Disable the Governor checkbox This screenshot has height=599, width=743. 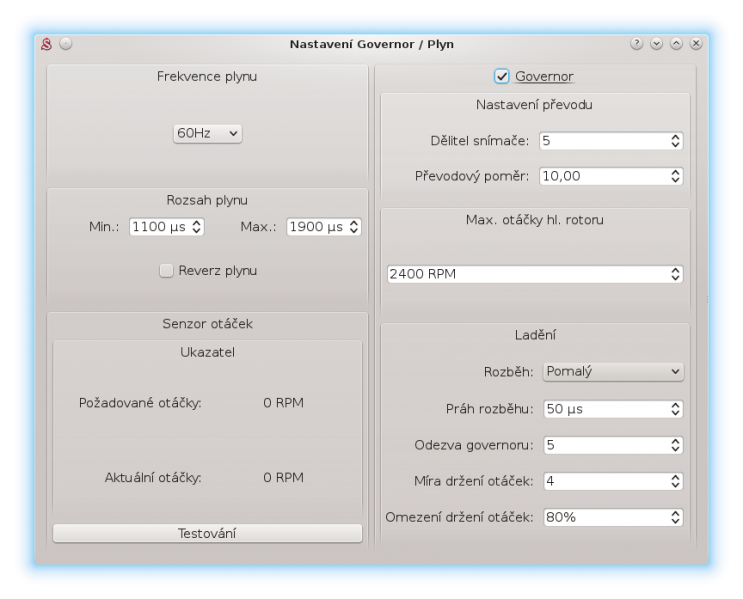coord(502,76)
